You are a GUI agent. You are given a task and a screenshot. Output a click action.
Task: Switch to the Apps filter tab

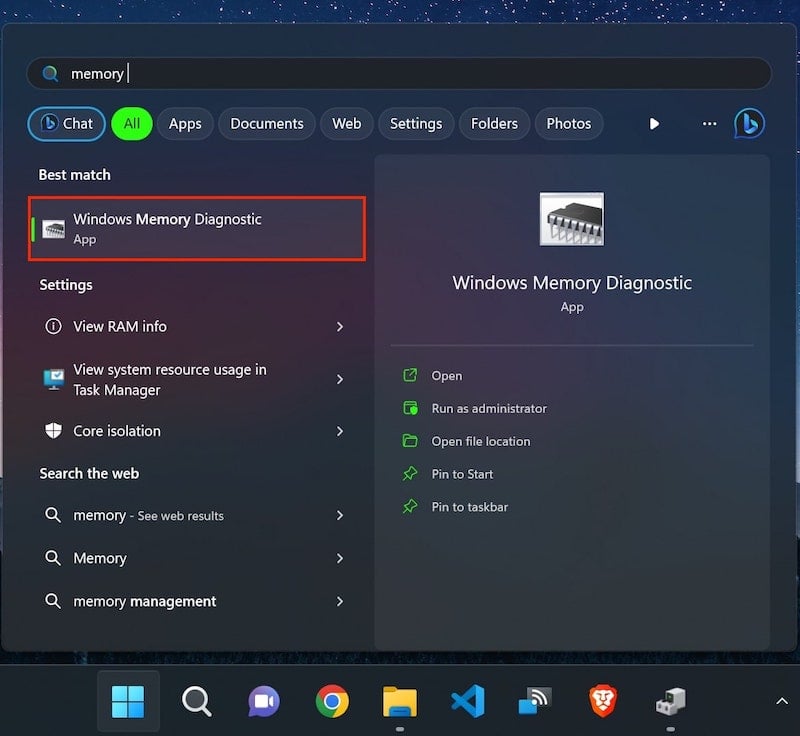coord(185,124)
